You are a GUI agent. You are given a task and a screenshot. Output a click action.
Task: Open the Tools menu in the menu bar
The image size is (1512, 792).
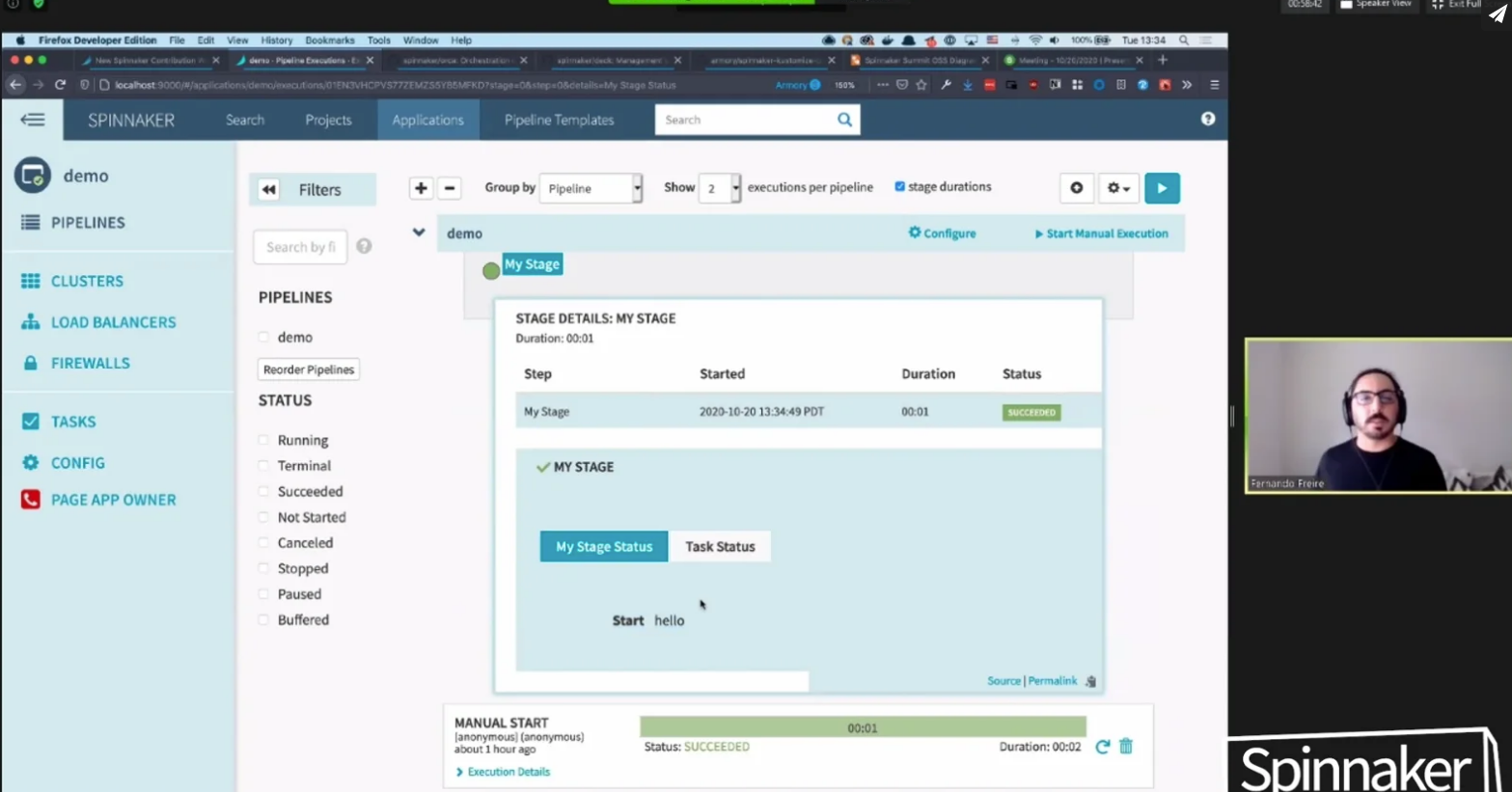[x=378, y=41]
